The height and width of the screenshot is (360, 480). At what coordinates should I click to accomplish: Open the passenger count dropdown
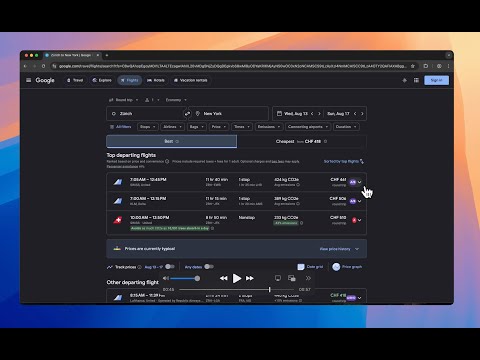pyautogui.click(x=152, y=100)
